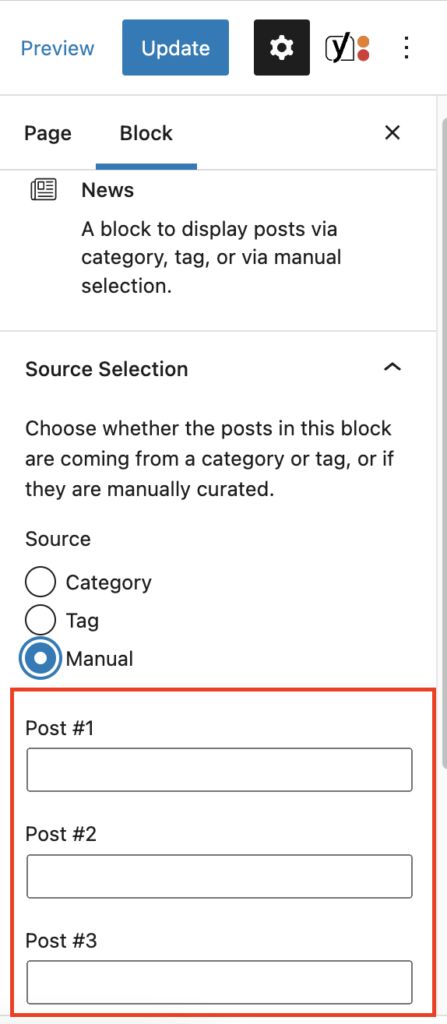Click the News block newspaper icon
This screenshot has height=1024, width=447.
click(44, 190)
